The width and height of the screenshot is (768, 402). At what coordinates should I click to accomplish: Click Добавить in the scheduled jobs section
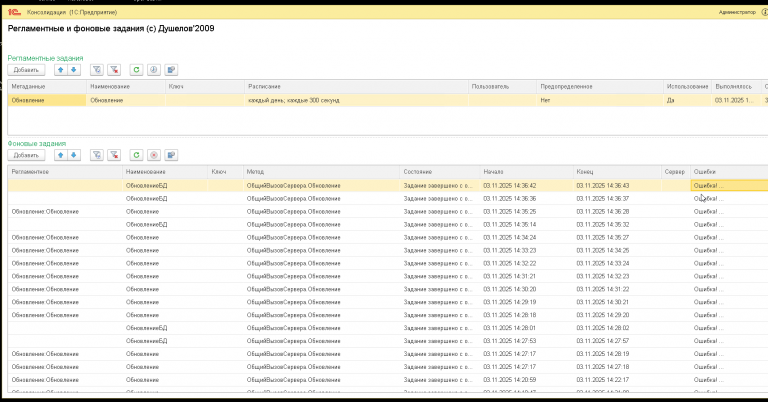(26, 70)
